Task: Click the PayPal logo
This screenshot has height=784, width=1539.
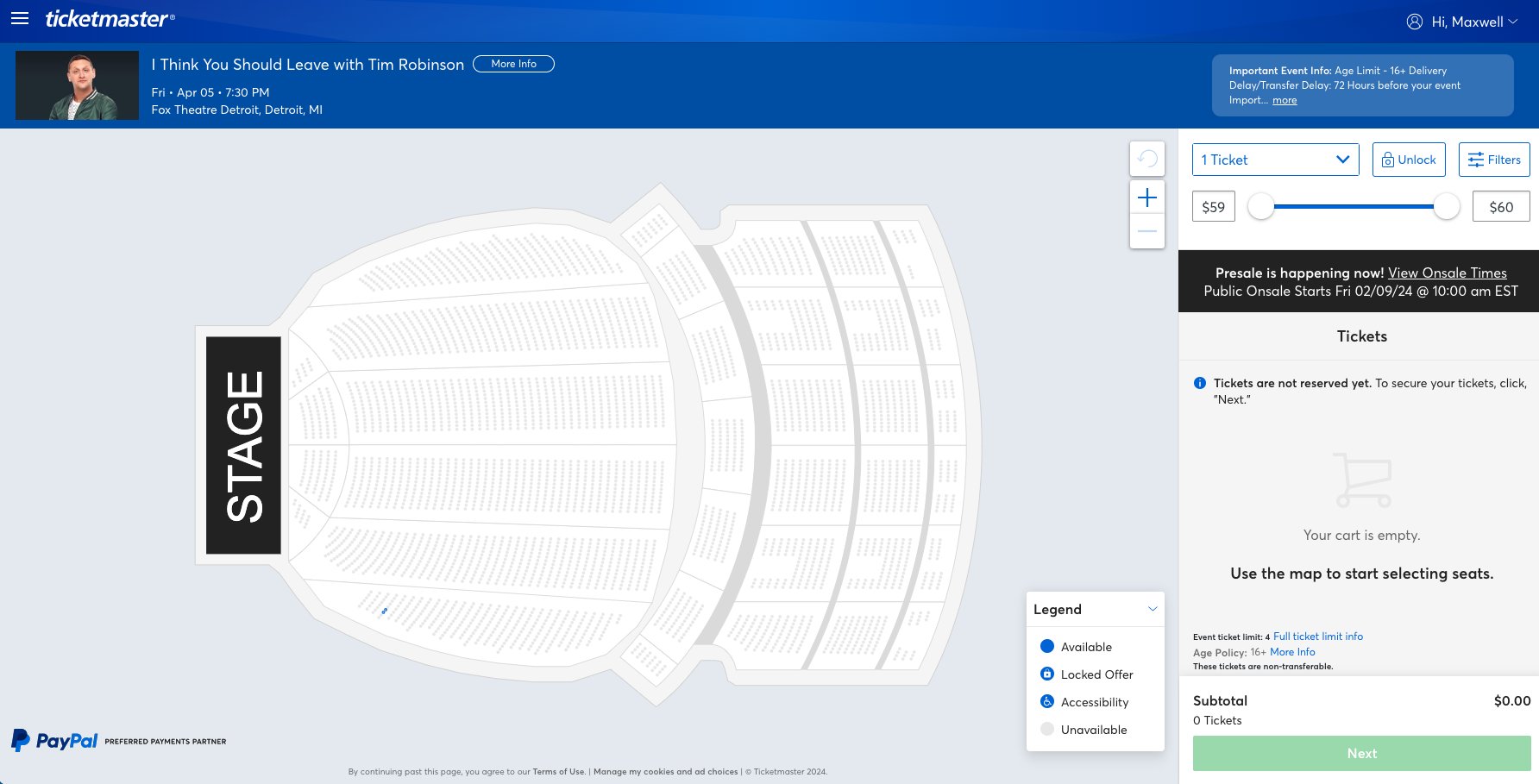Action: tap(55, 740)
